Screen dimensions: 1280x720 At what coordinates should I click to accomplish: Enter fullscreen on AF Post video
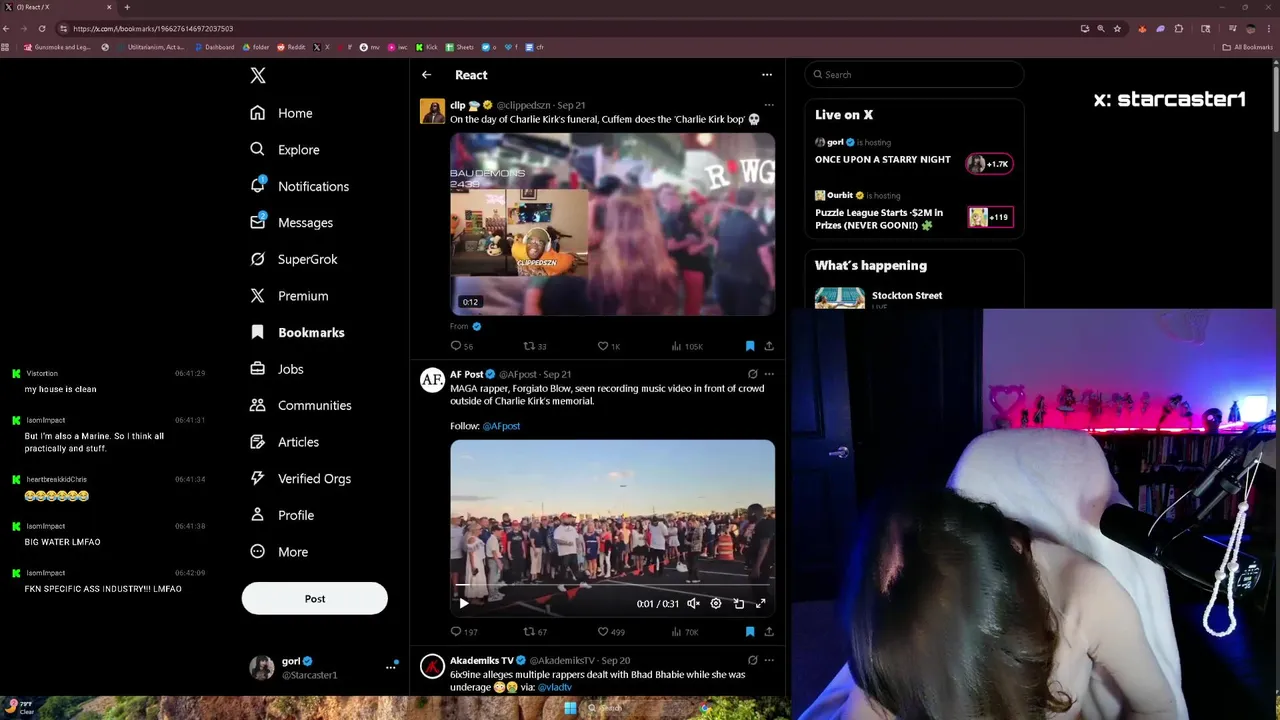(761, 603)
